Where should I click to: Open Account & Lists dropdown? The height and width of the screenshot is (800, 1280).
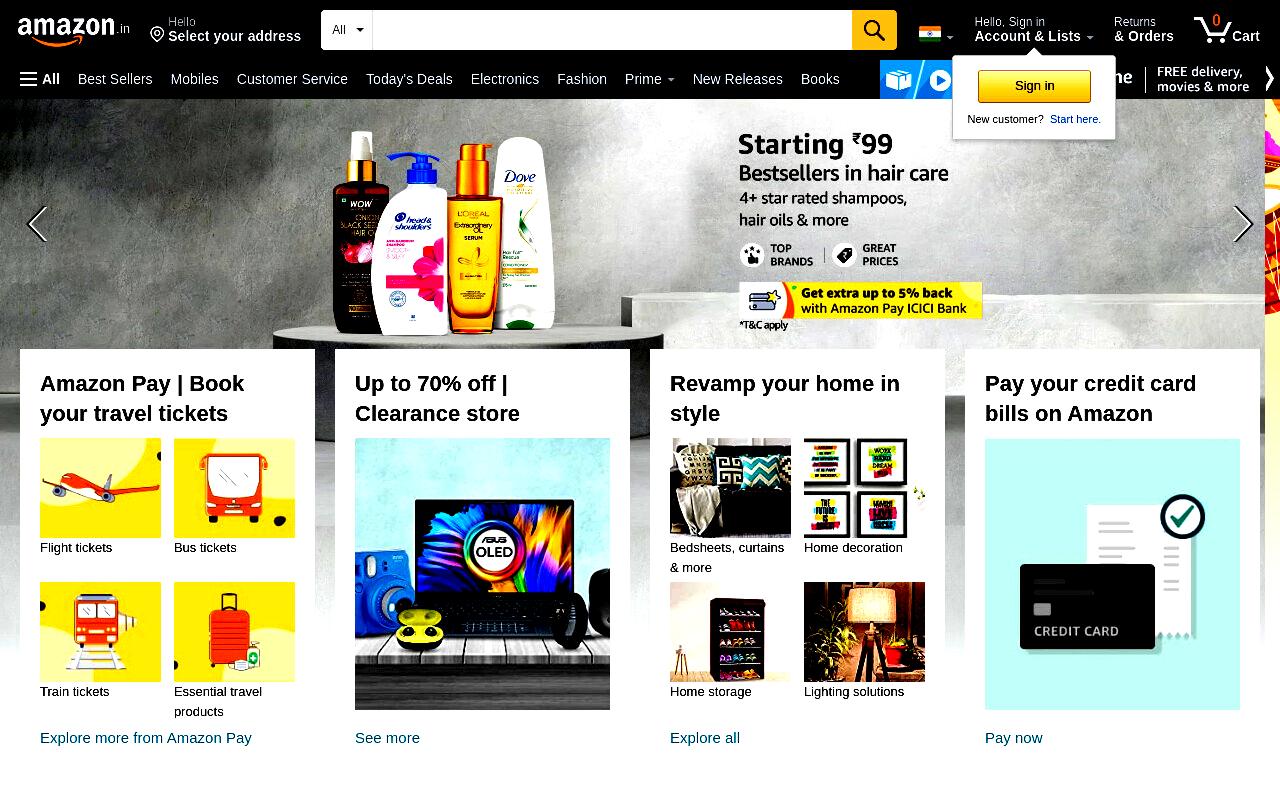click(x=1034, y=29)
